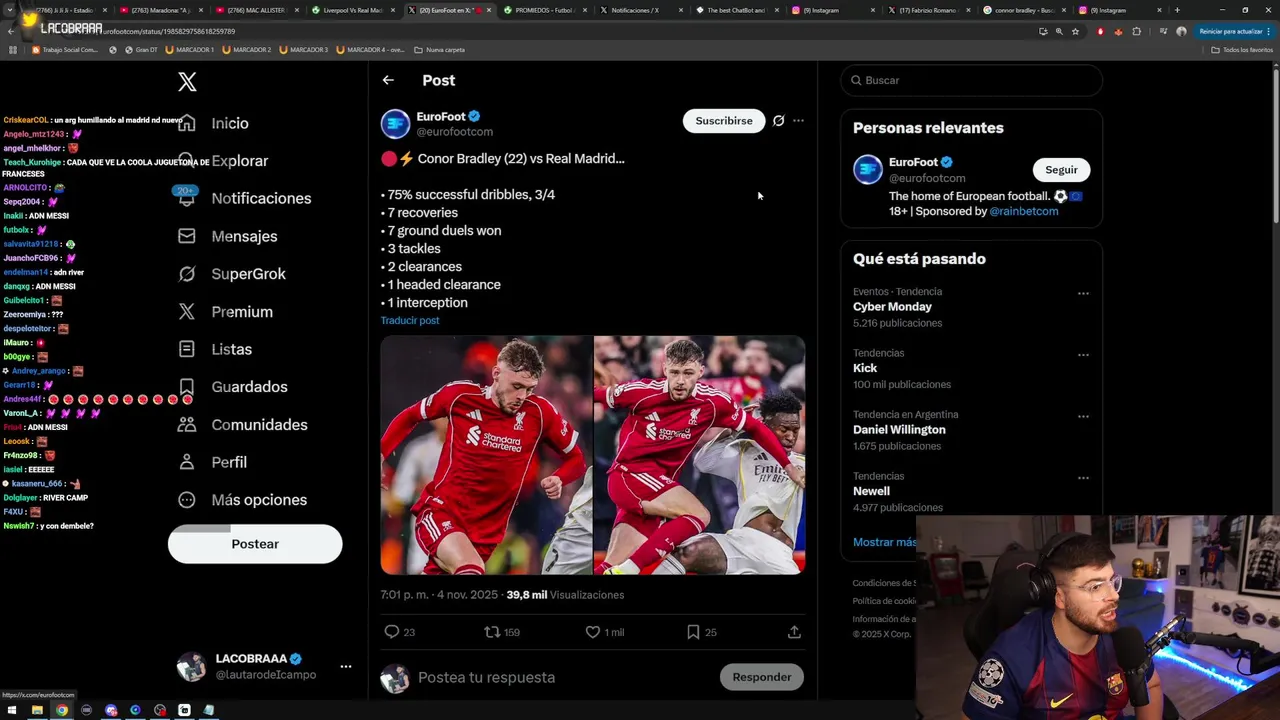Click Traducir post link

(410, 321)
